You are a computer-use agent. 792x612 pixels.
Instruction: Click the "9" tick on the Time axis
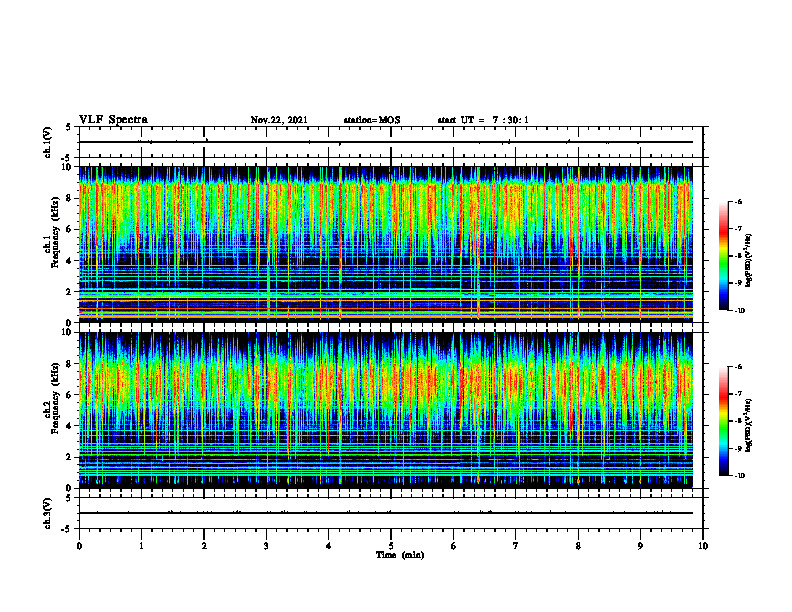point(640,546)
